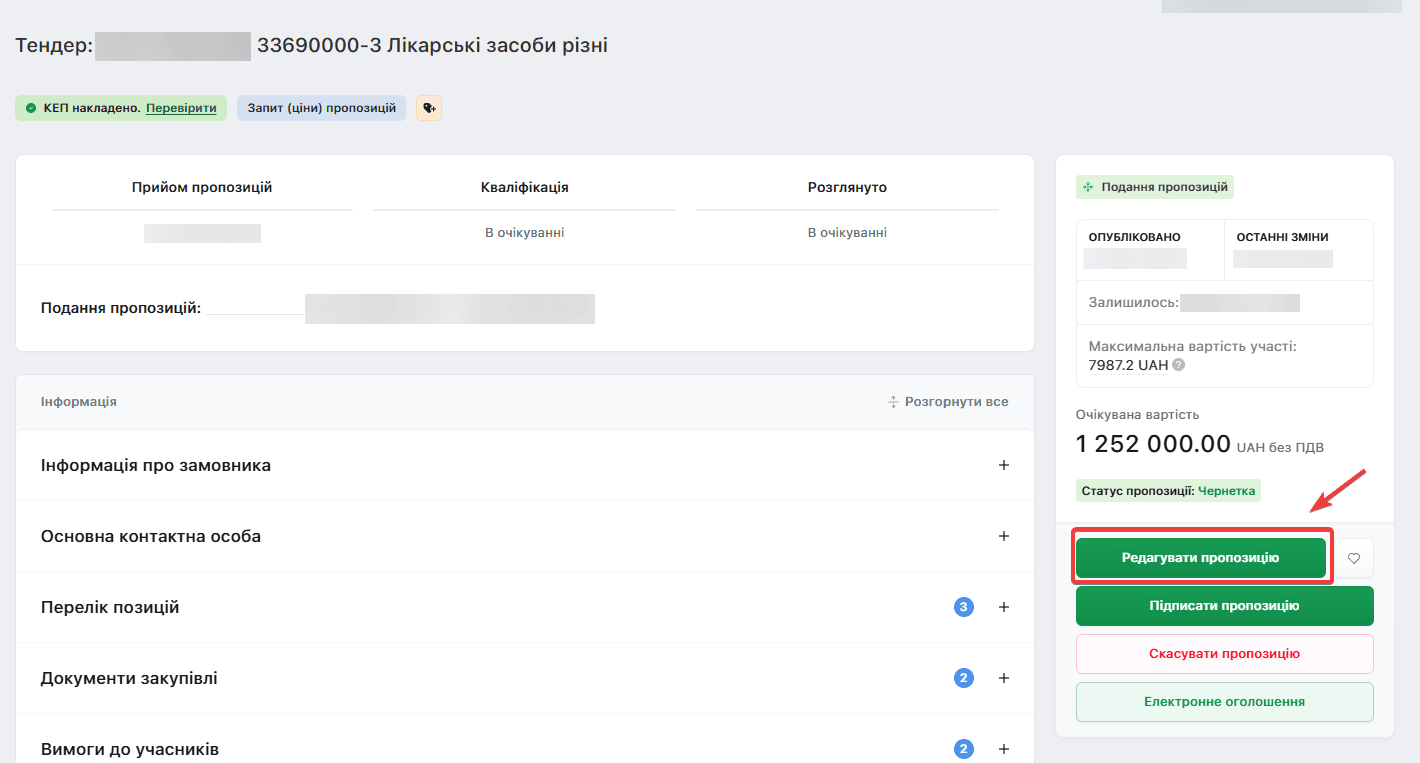This screenshot has height=763, width=1420.
Task: Click the Статус пропозиції: Чернетка label
Action: pyautogui.click(x=1169, y=491)
